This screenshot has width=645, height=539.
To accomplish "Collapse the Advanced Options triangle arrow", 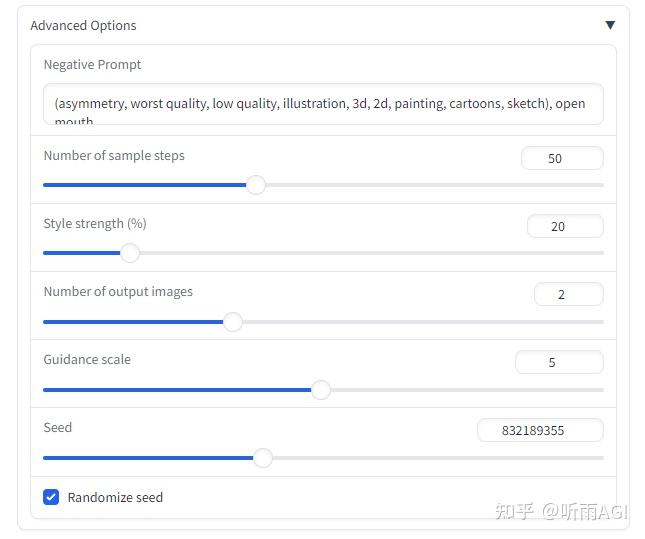I will [610, 25].
